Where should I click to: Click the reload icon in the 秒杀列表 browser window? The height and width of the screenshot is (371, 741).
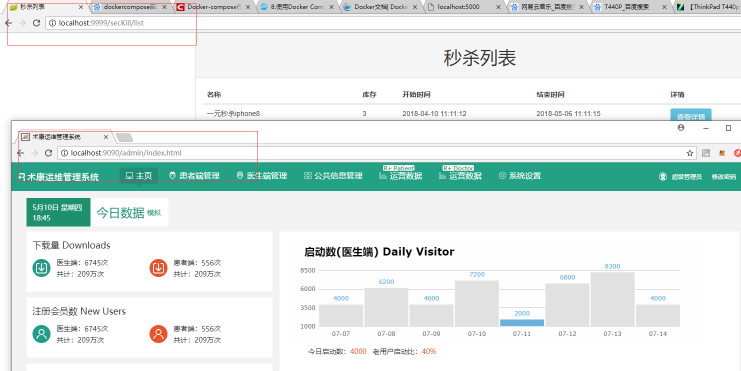click(x=36, y=23)
